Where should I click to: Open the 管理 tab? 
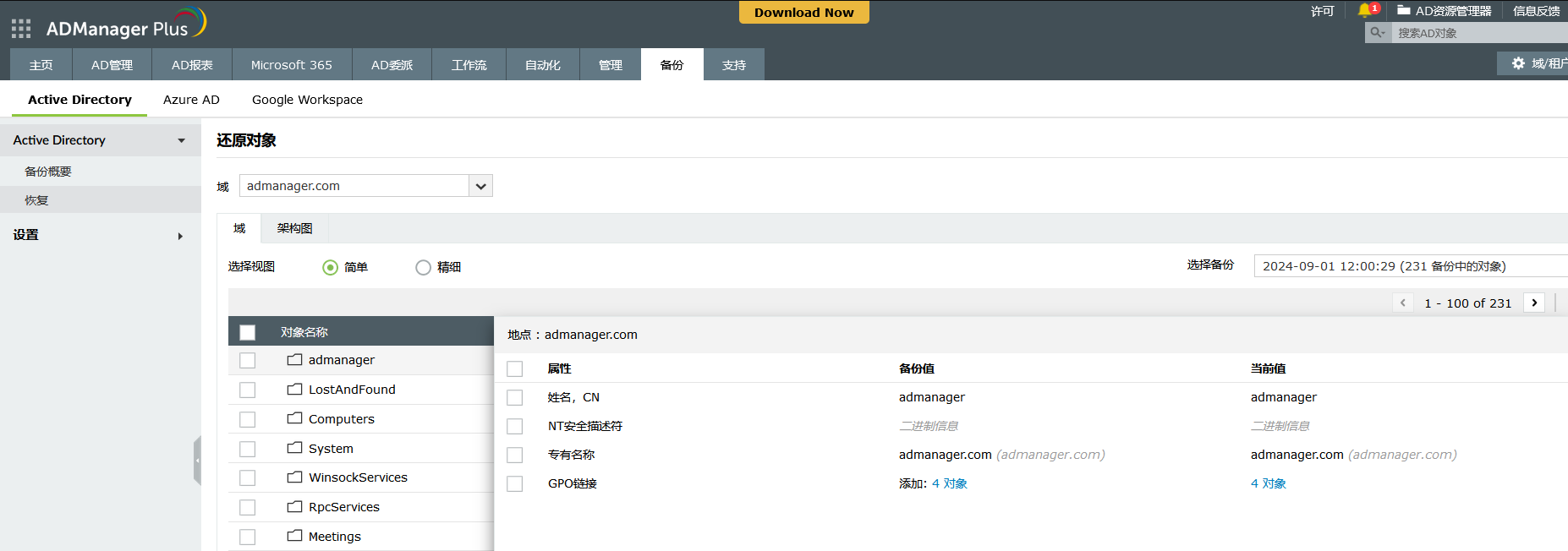[611, 64]
